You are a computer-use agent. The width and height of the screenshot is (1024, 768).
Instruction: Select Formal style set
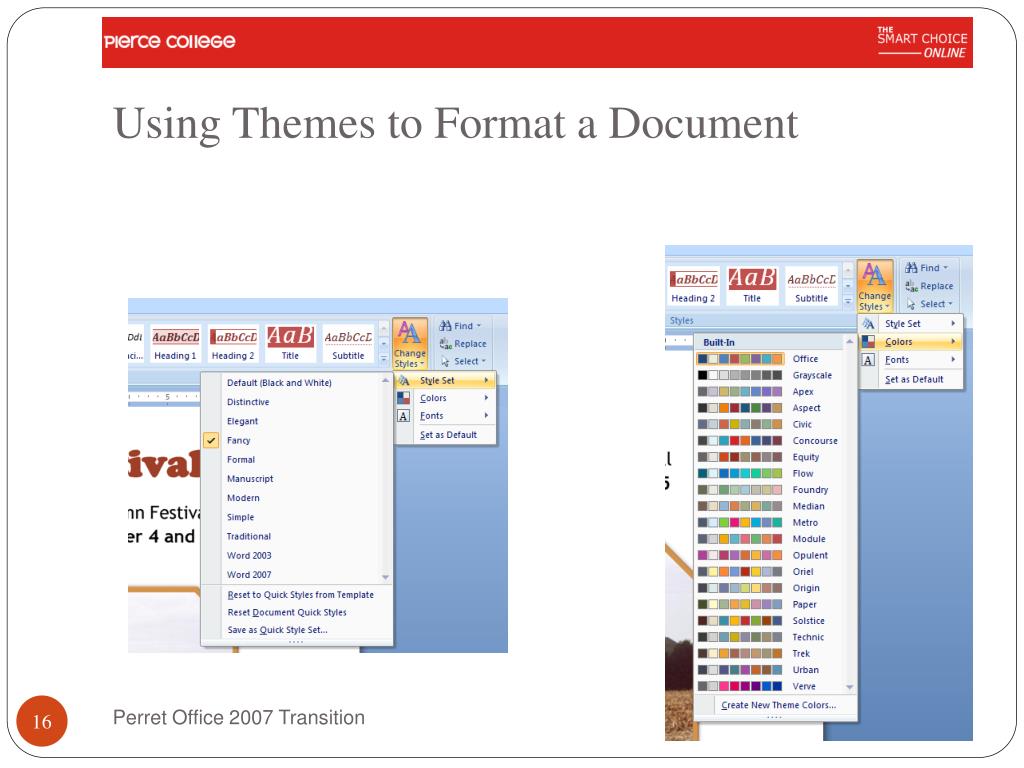(x=291, y=460)
